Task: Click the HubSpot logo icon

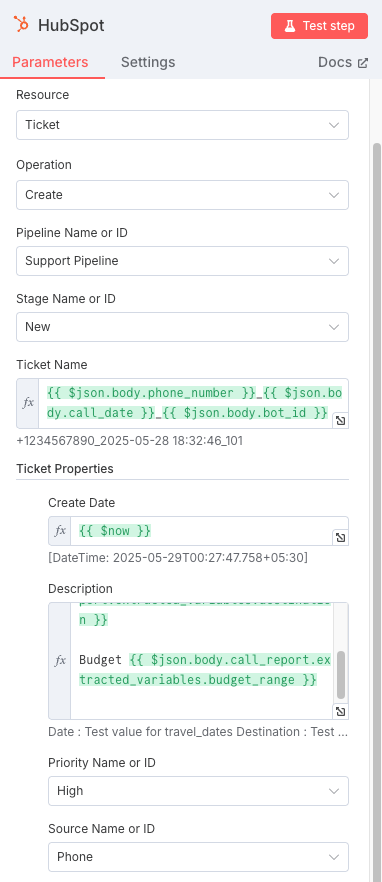Action: coord(21,25)
